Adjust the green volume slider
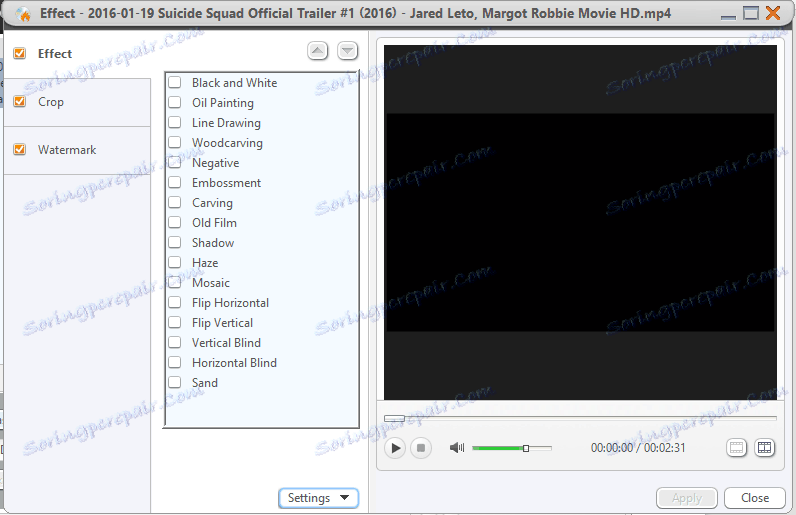 pyautogui.click(x=512, y=448)
